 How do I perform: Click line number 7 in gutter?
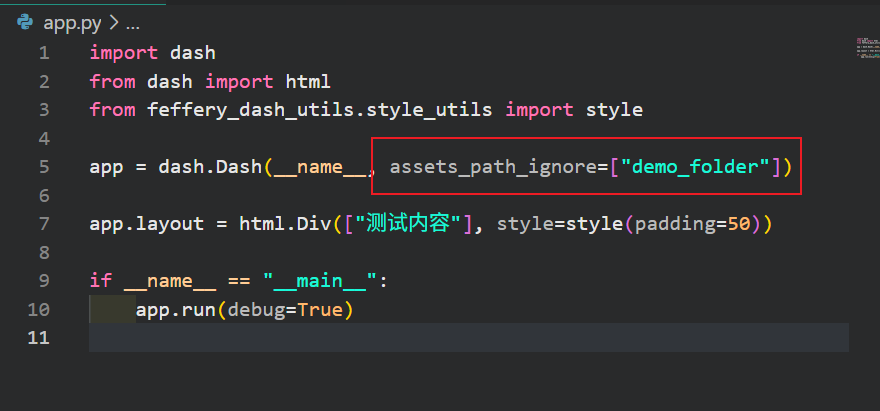pos(44,224)
